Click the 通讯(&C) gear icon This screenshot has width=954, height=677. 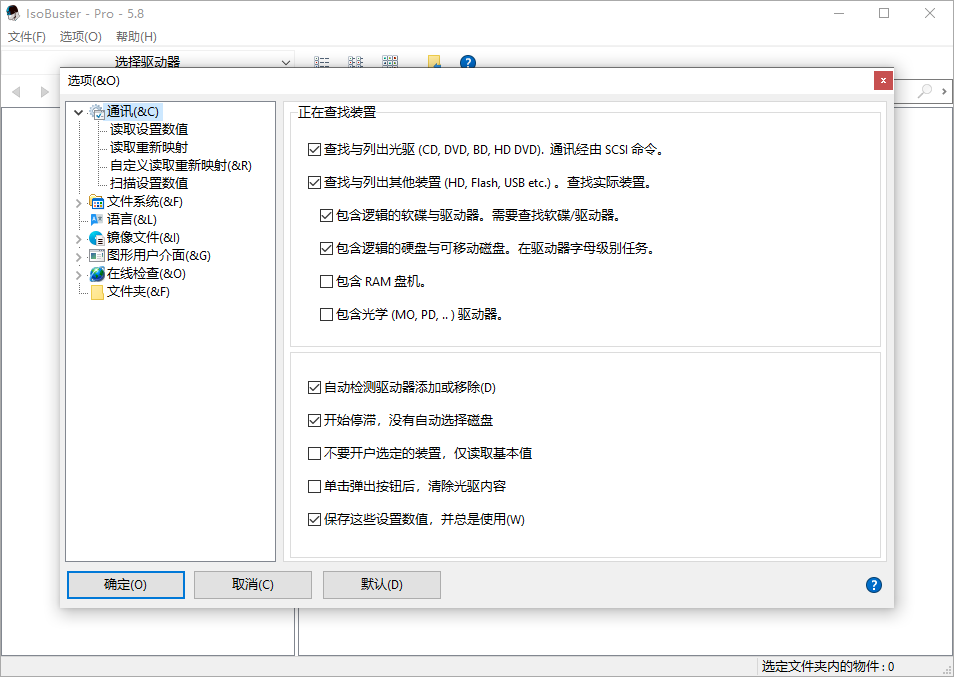point(97,112)
